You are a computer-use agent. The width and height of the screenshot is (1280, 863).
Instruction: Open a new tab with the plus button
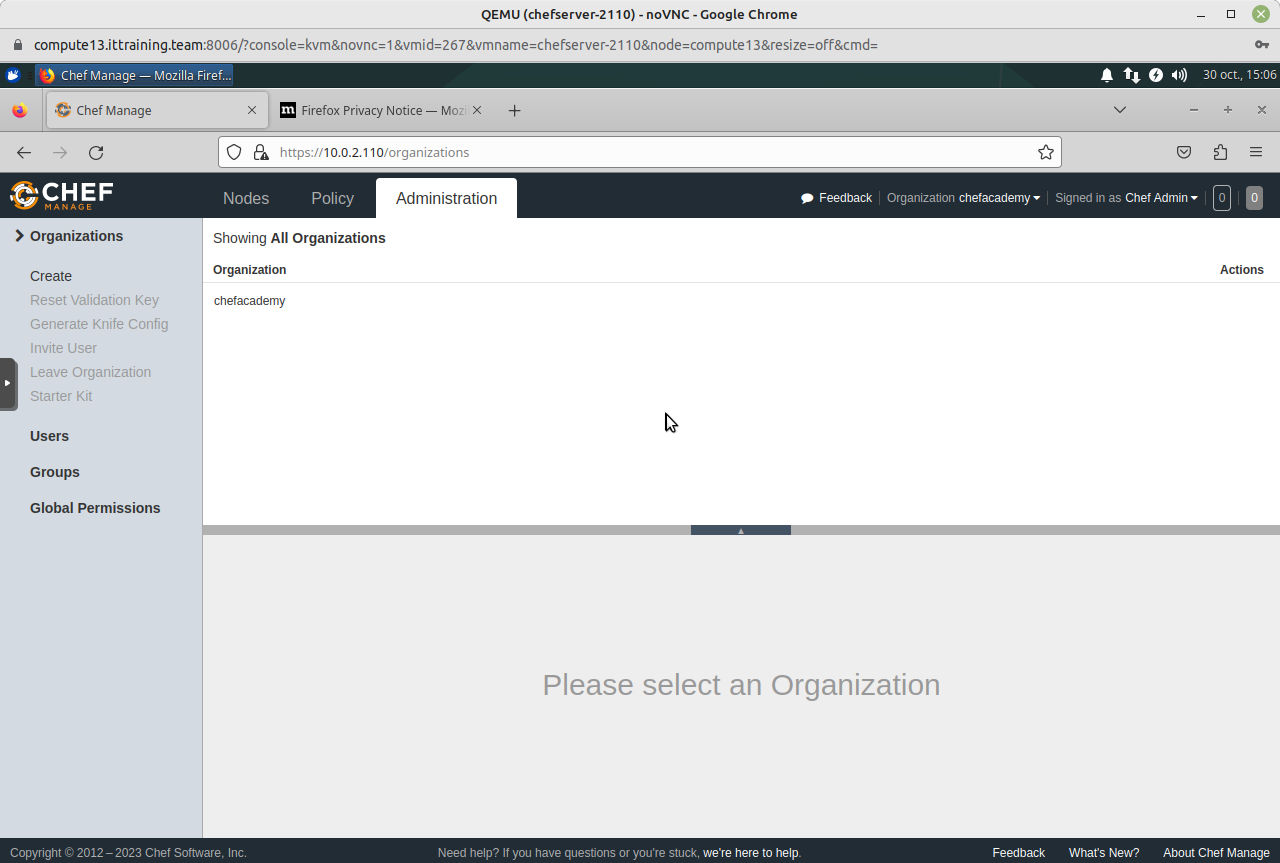514,110
